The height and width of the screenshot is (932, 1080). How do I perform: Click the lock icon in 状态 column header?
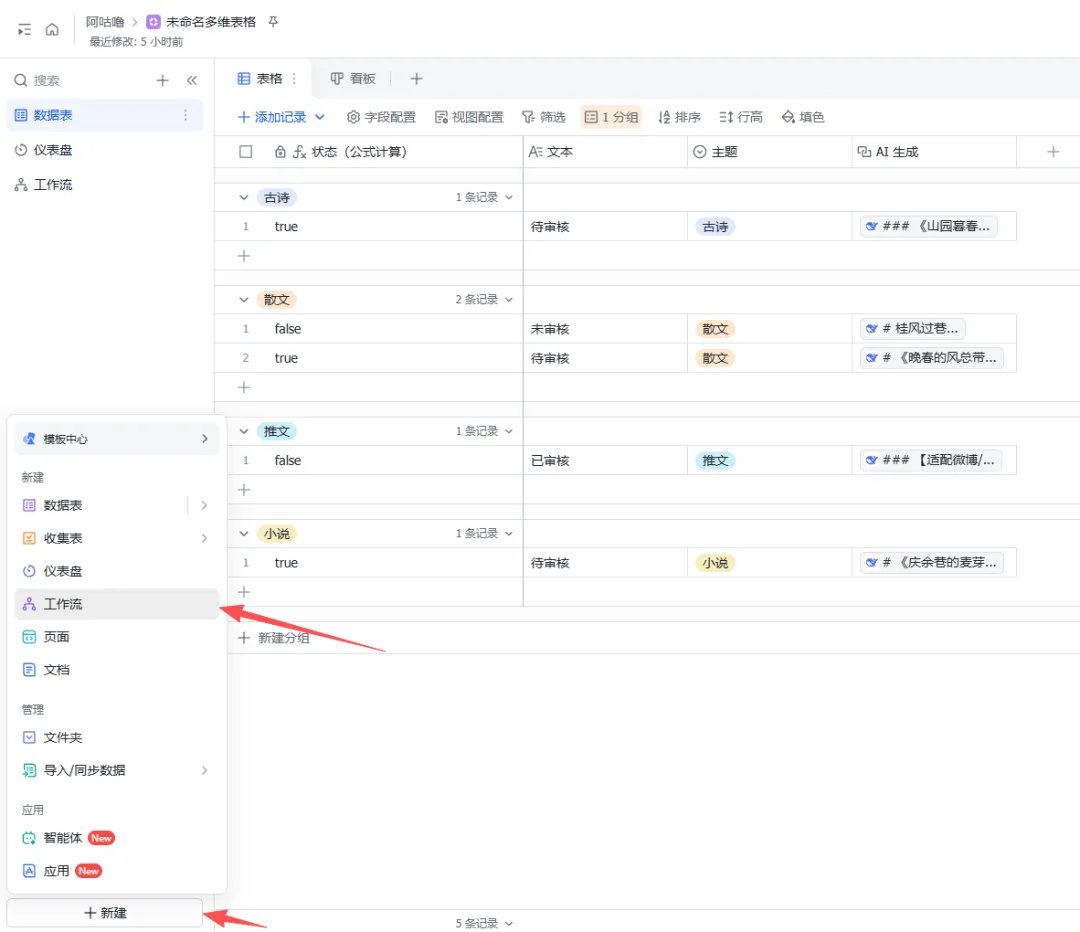(280, 152)
